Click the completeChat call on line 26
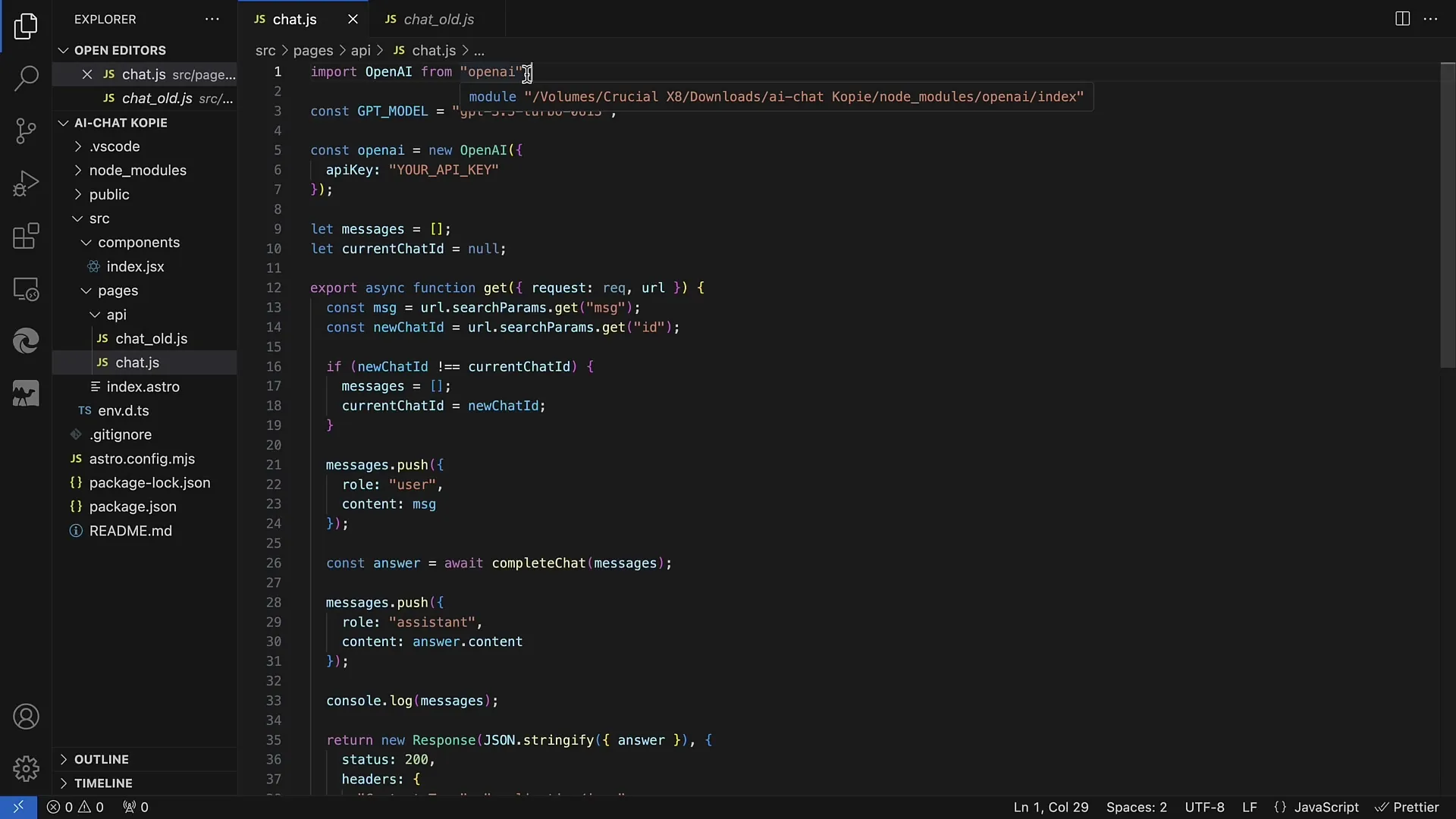 point(538,563)
